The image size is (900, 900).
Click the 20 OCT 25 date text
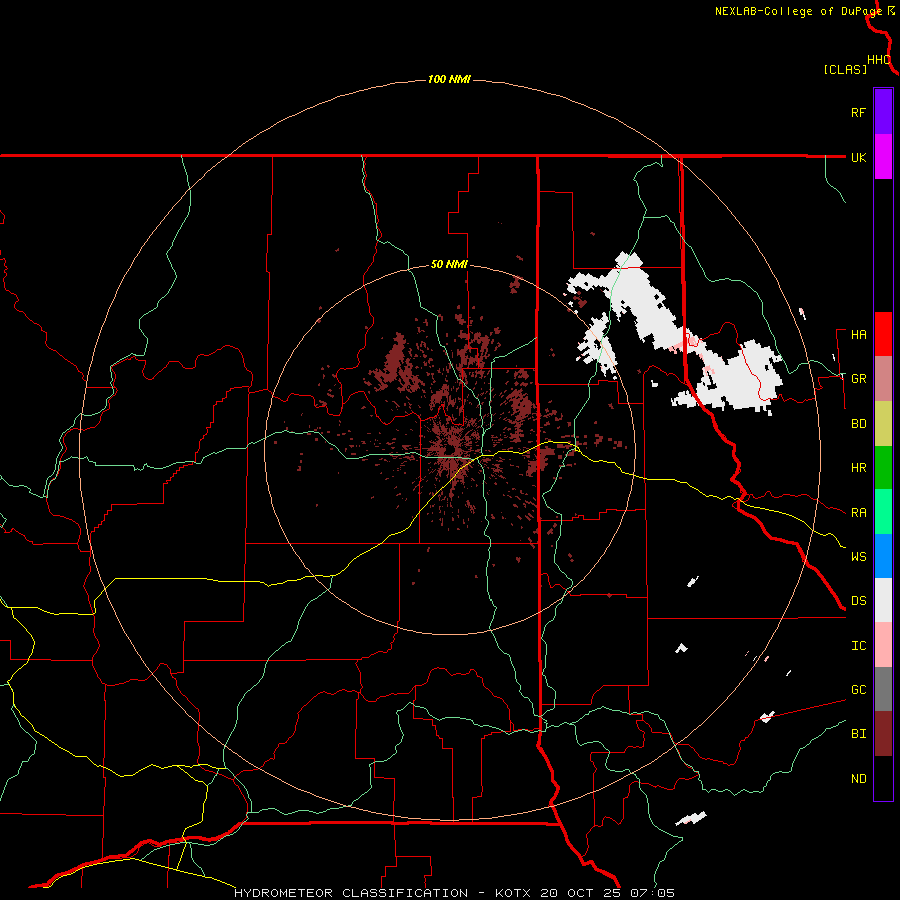click(x=581, y=893)
